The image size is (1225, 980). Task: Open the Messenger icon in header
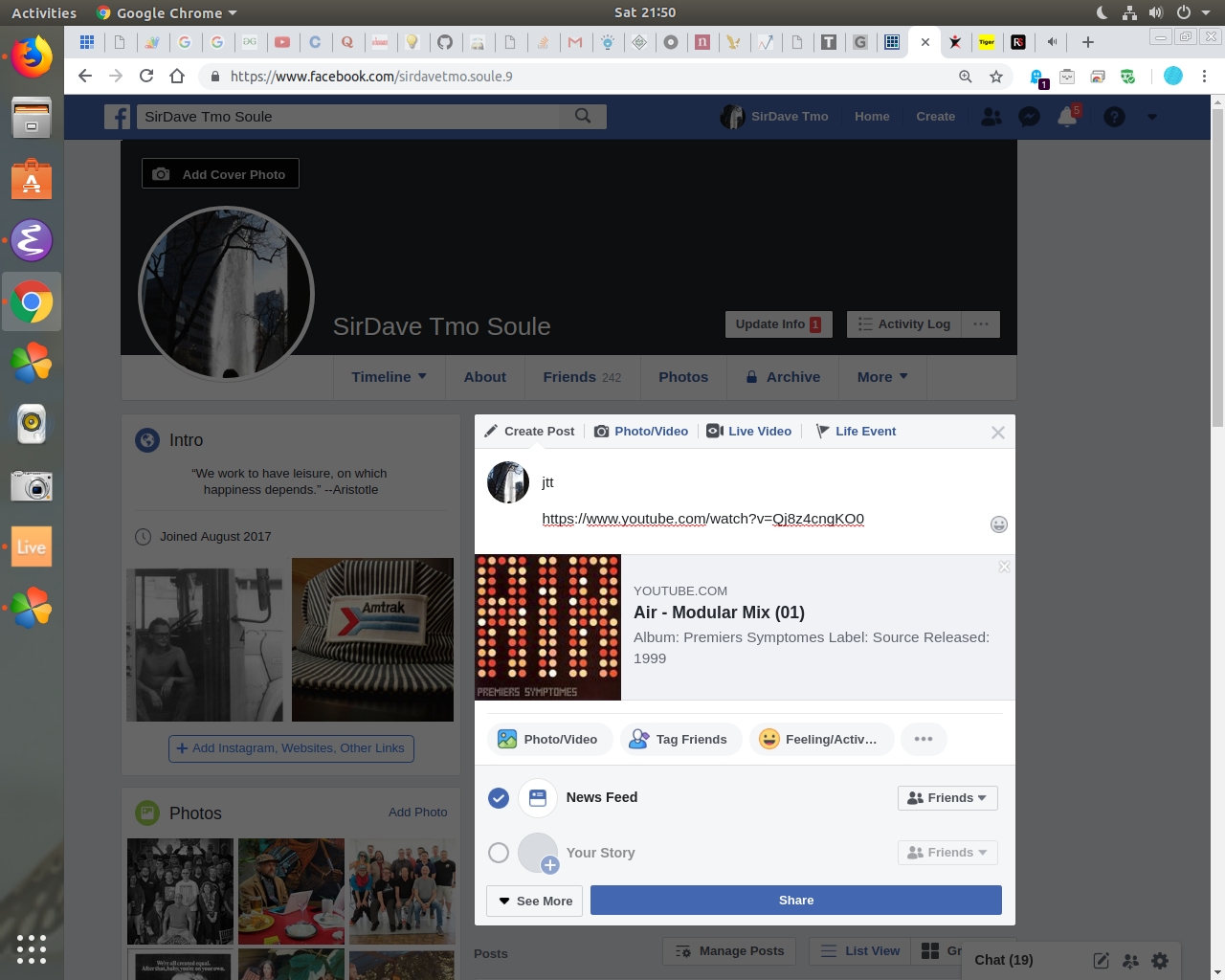[x=1029, y=117]
